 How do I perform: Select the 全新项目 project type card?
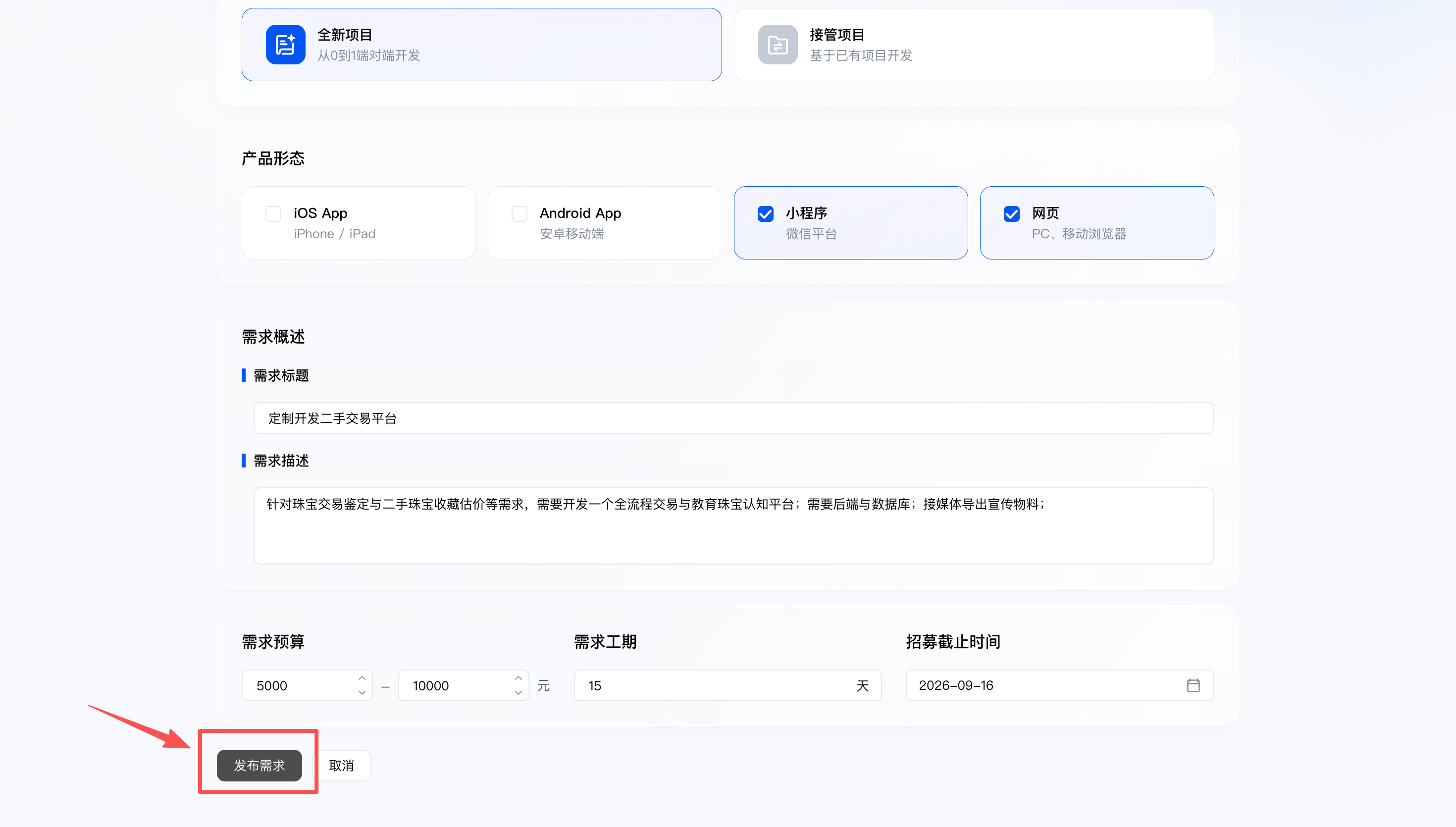pyautogui.click(x=481, y=44)
